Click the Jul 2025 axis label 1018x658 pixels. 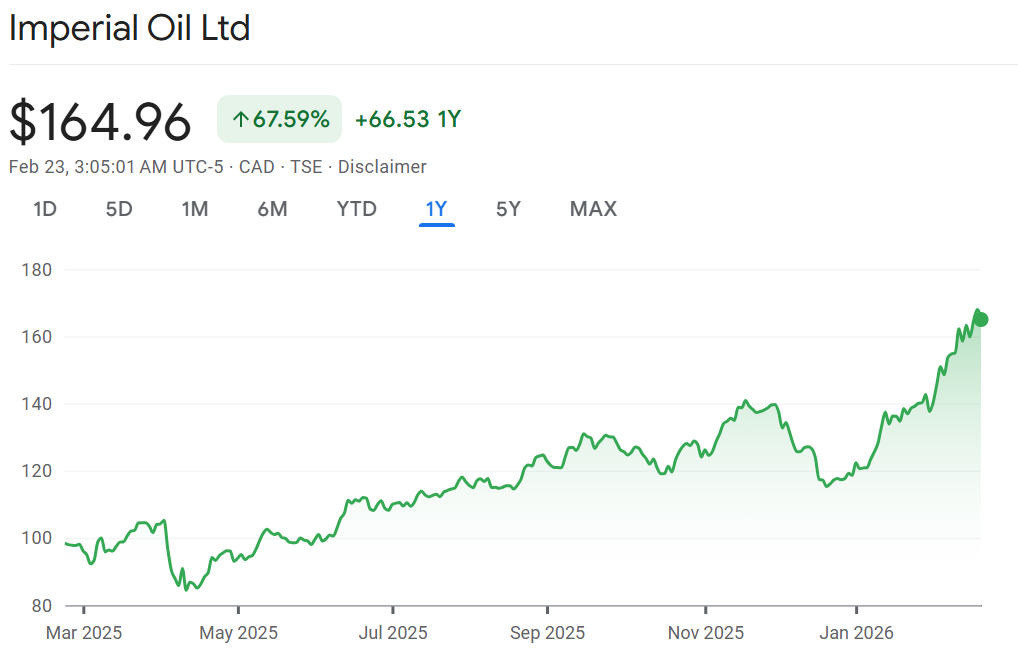coord(392,633)
